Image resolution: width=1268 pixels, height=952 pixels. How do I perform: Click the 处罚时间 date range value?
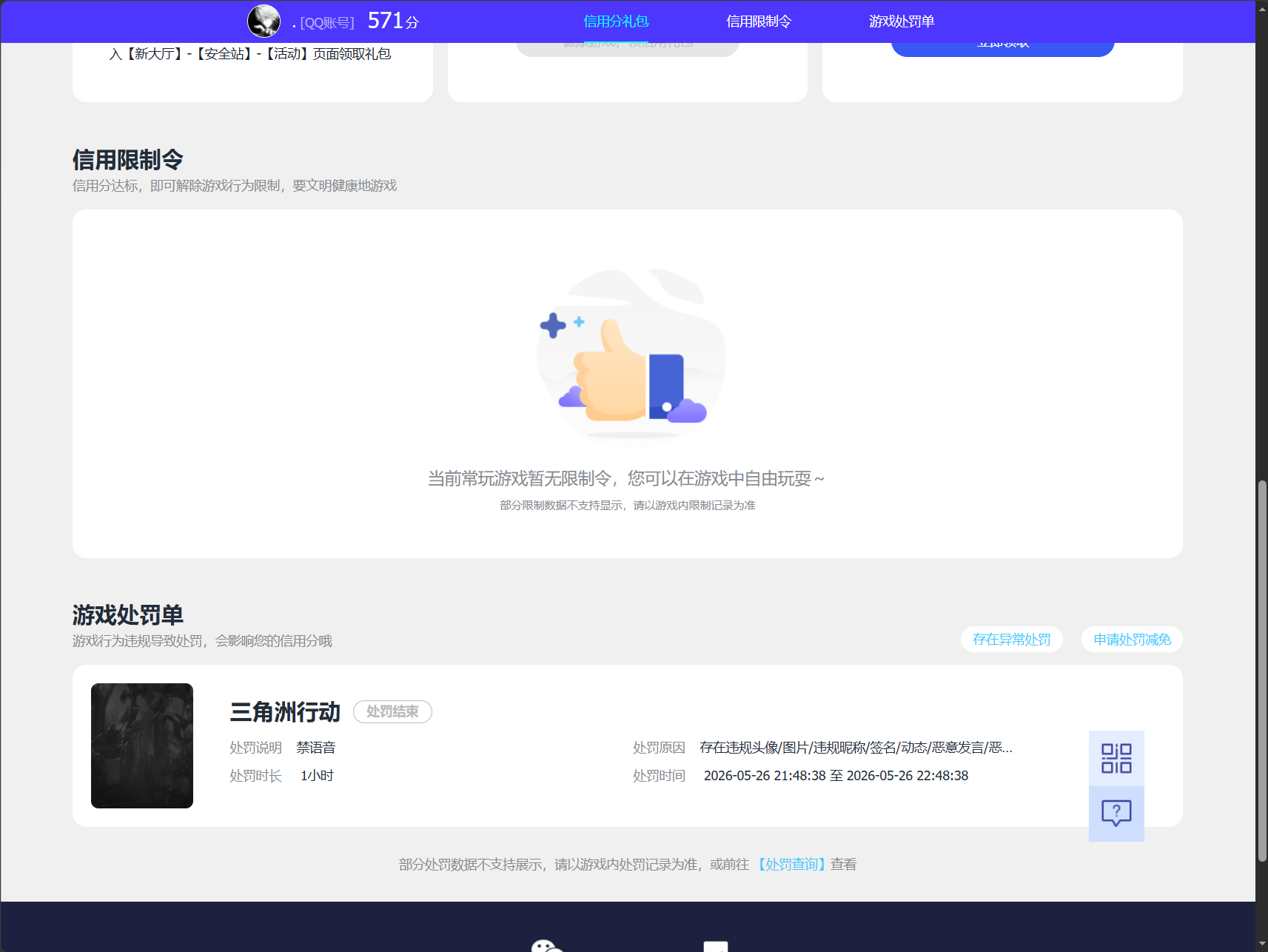[x=836, y=776]
